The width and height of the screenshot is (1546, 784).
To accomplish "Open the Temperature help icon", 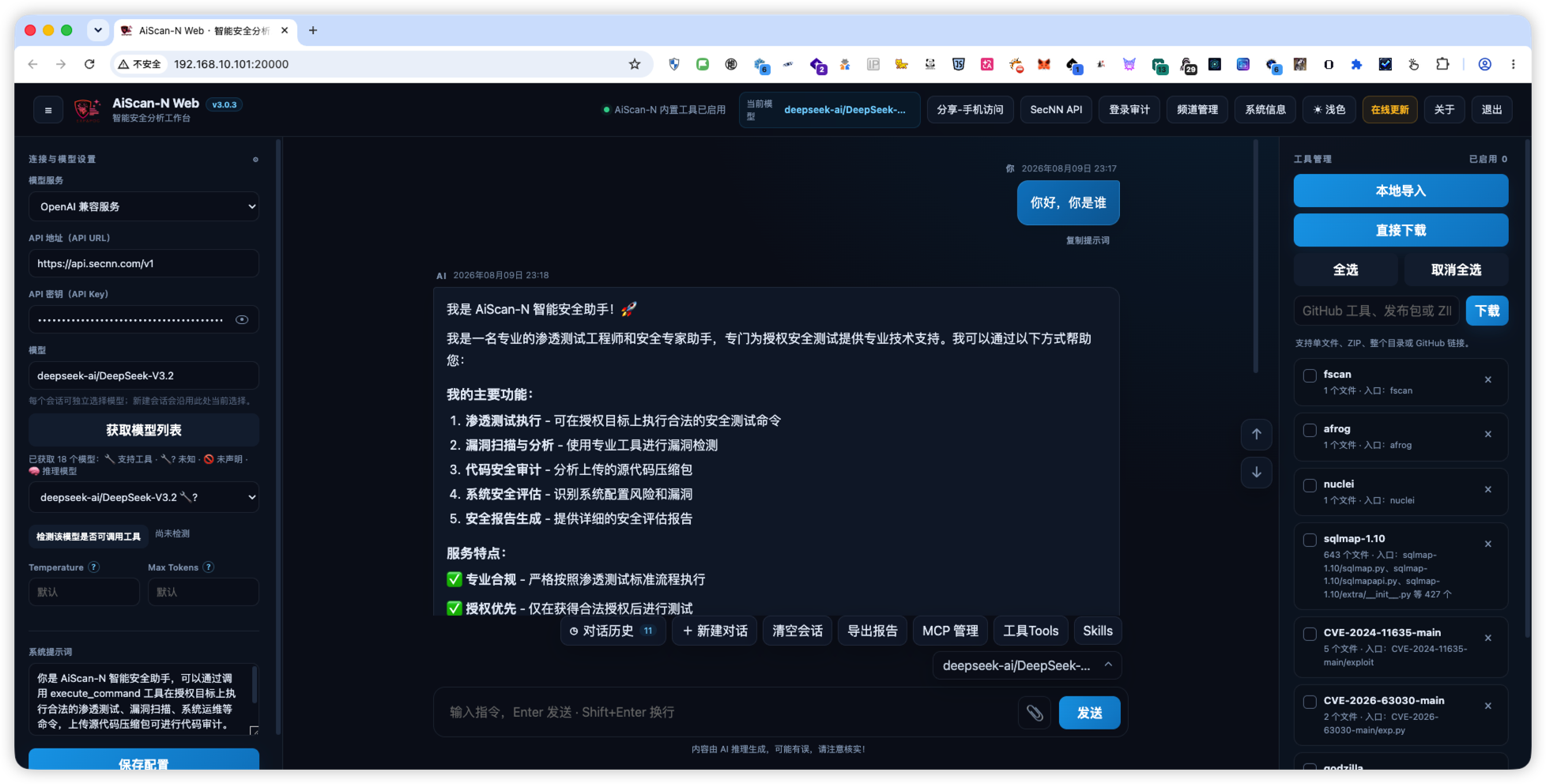I will click(x=94, y=567).
